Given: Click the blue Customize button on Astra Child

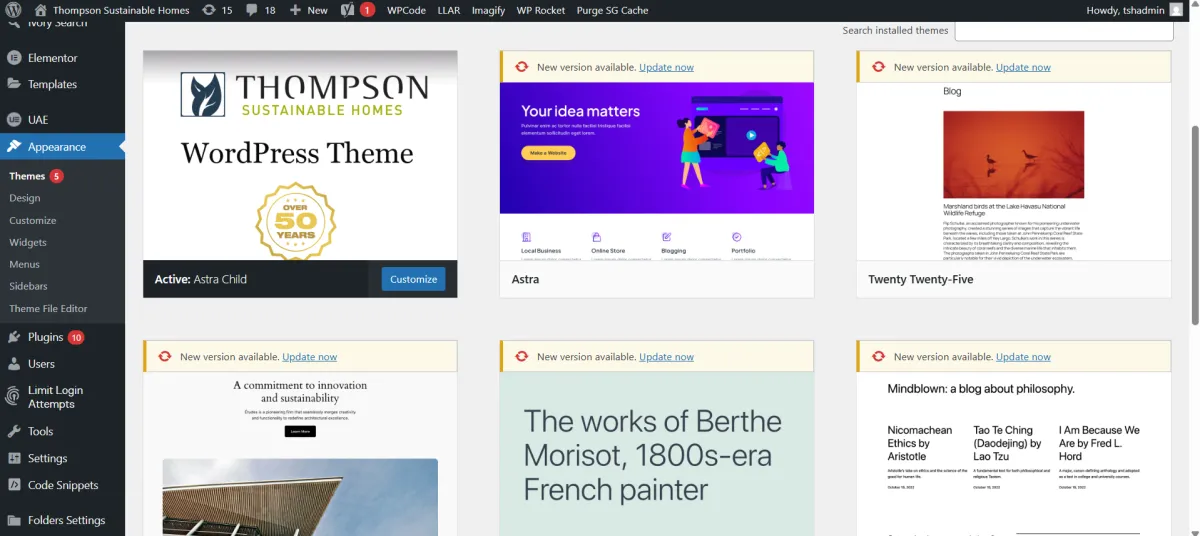Looking at the screenshot, I should coord(414,279).
